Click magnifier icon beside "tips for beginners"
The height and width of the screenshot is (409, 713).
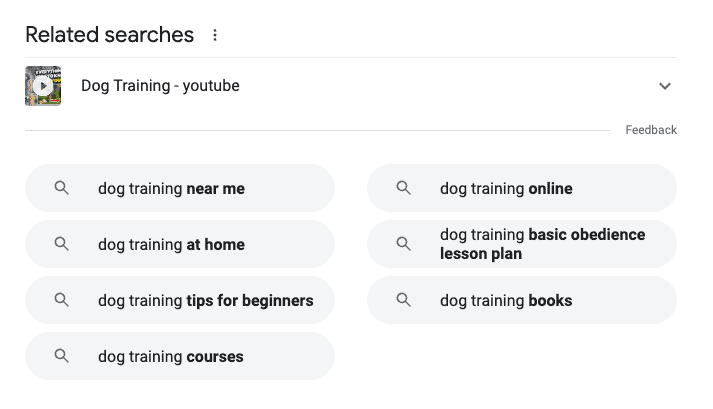(62, 300)
